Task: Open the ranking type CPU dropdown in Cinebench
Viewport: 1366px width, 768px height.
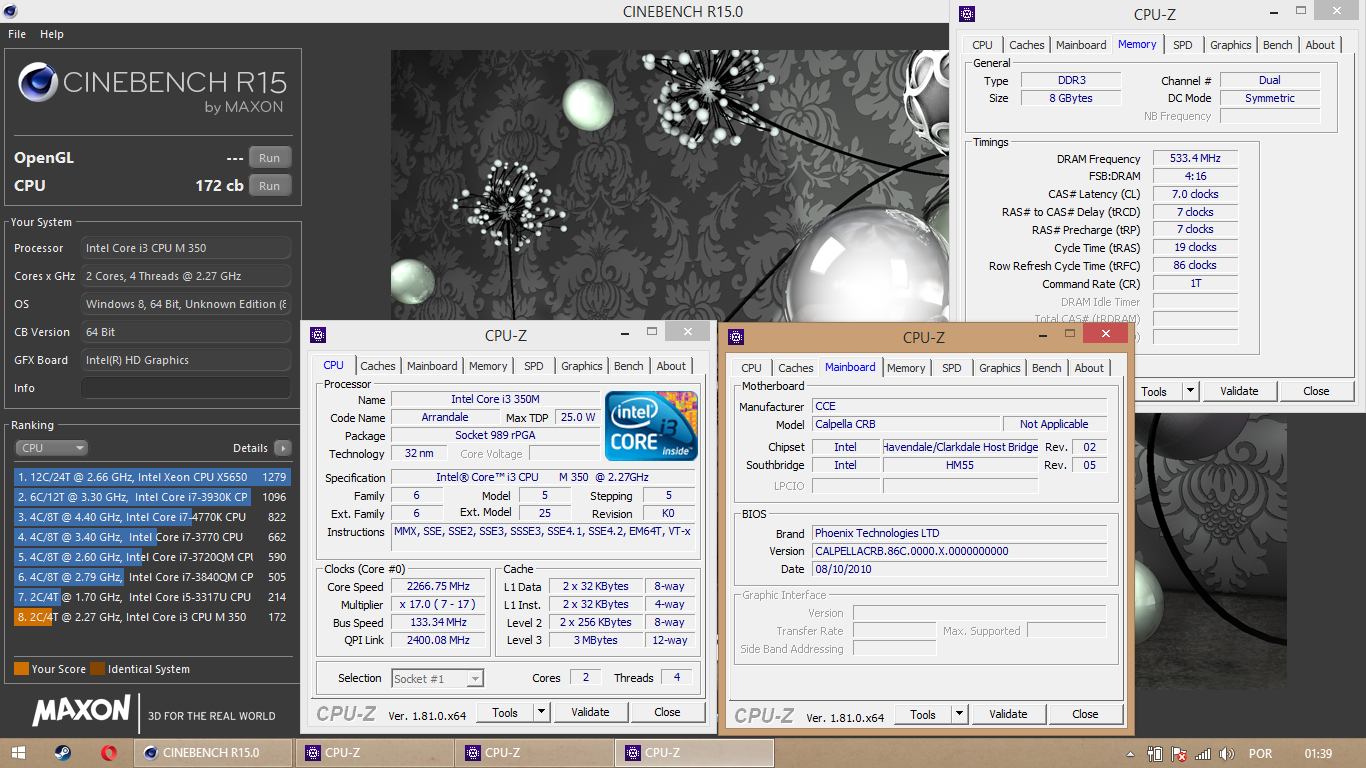Action: tap(51, 448)
